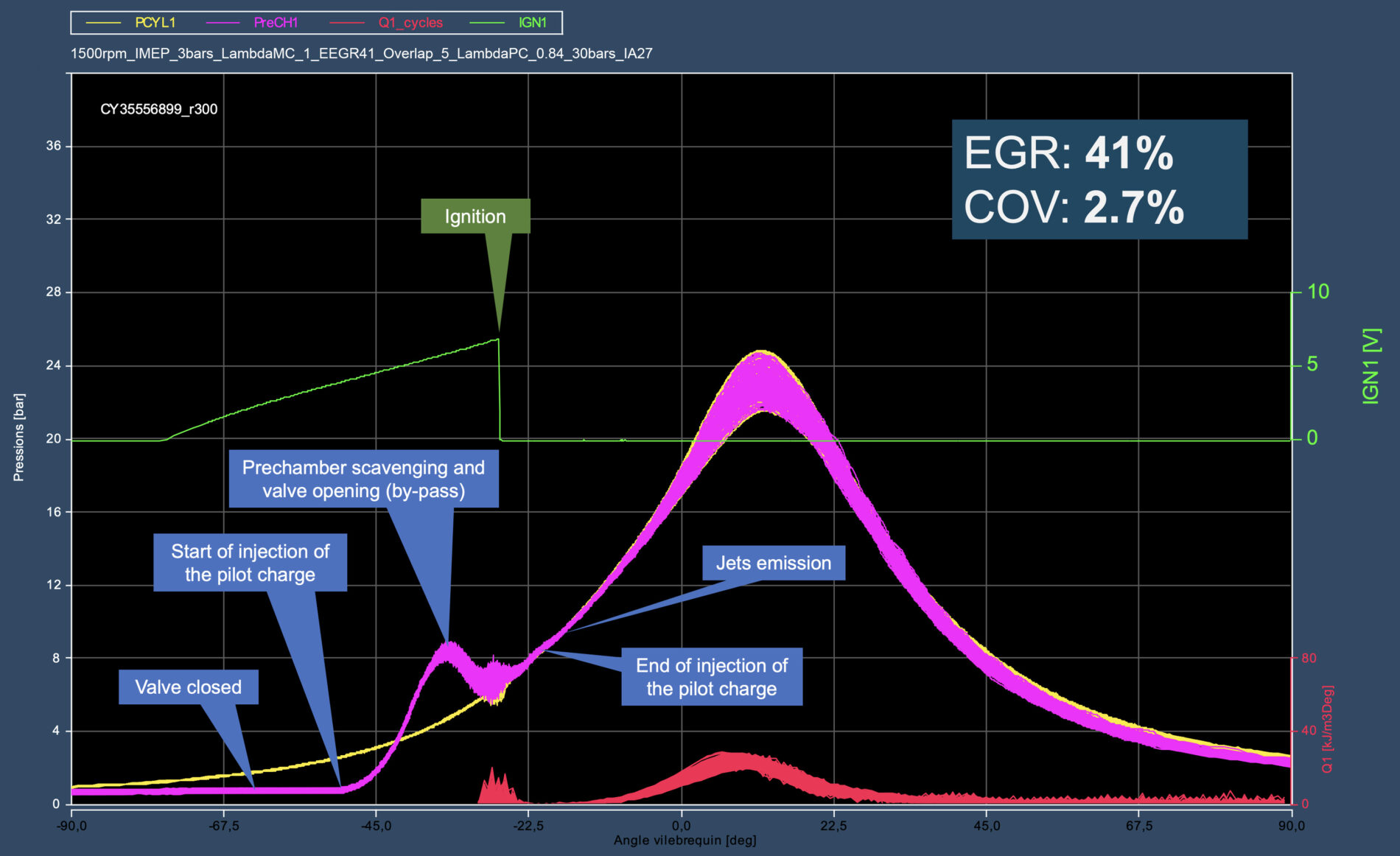Select the red Q1 [kJ/m3Deg] axis title
1400x856 pixels.
[1327, 729]
